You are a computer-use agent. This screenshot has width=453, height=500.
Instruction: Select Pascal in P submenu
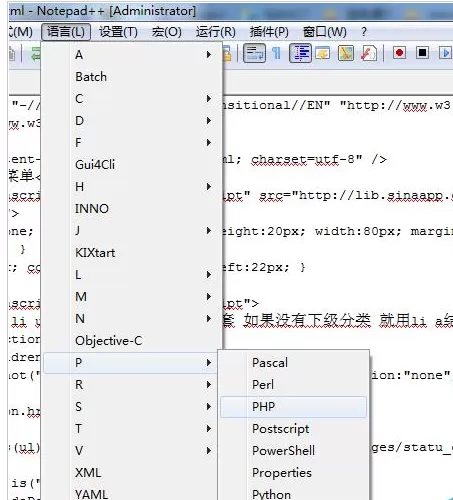293,362
